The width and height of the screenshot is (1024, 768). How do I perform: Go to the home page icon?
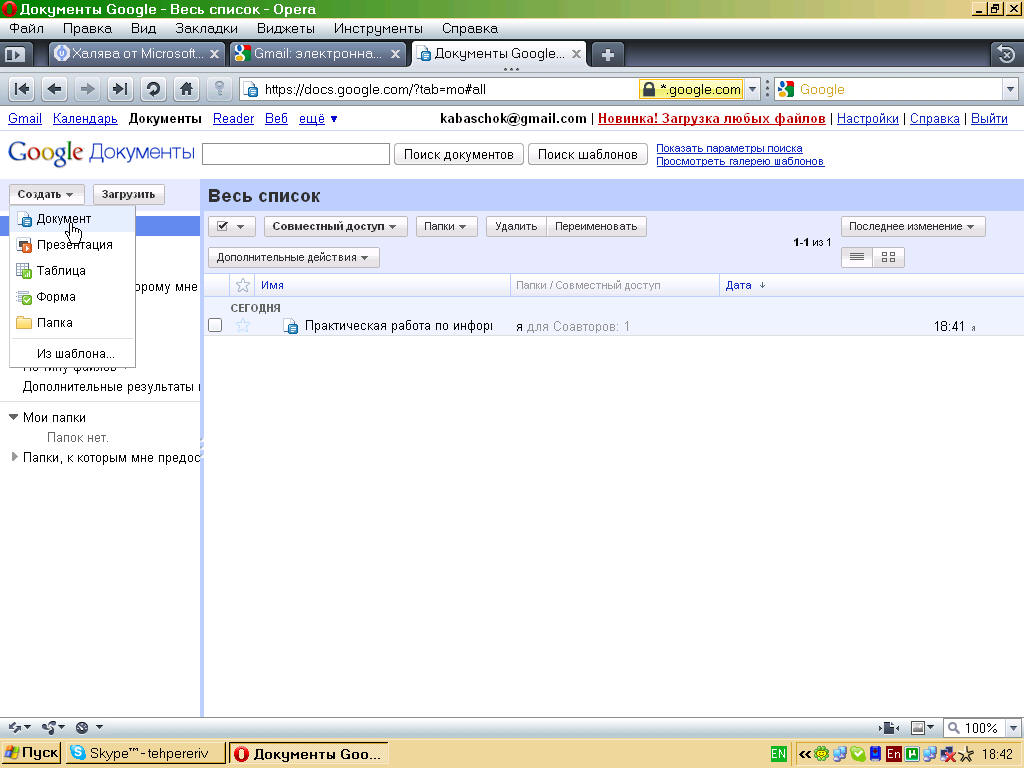pyautogui.click(x=187, y=89)
